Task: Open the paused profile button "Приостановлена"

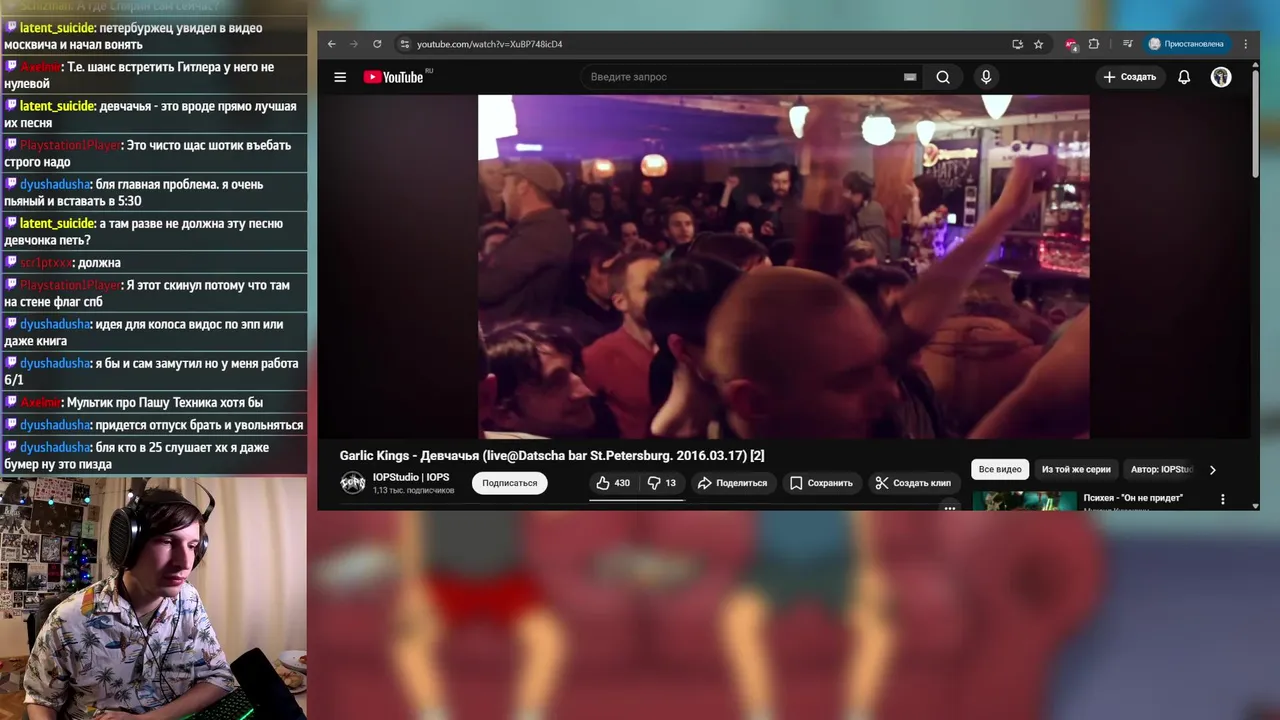Action: point(1186,44)
